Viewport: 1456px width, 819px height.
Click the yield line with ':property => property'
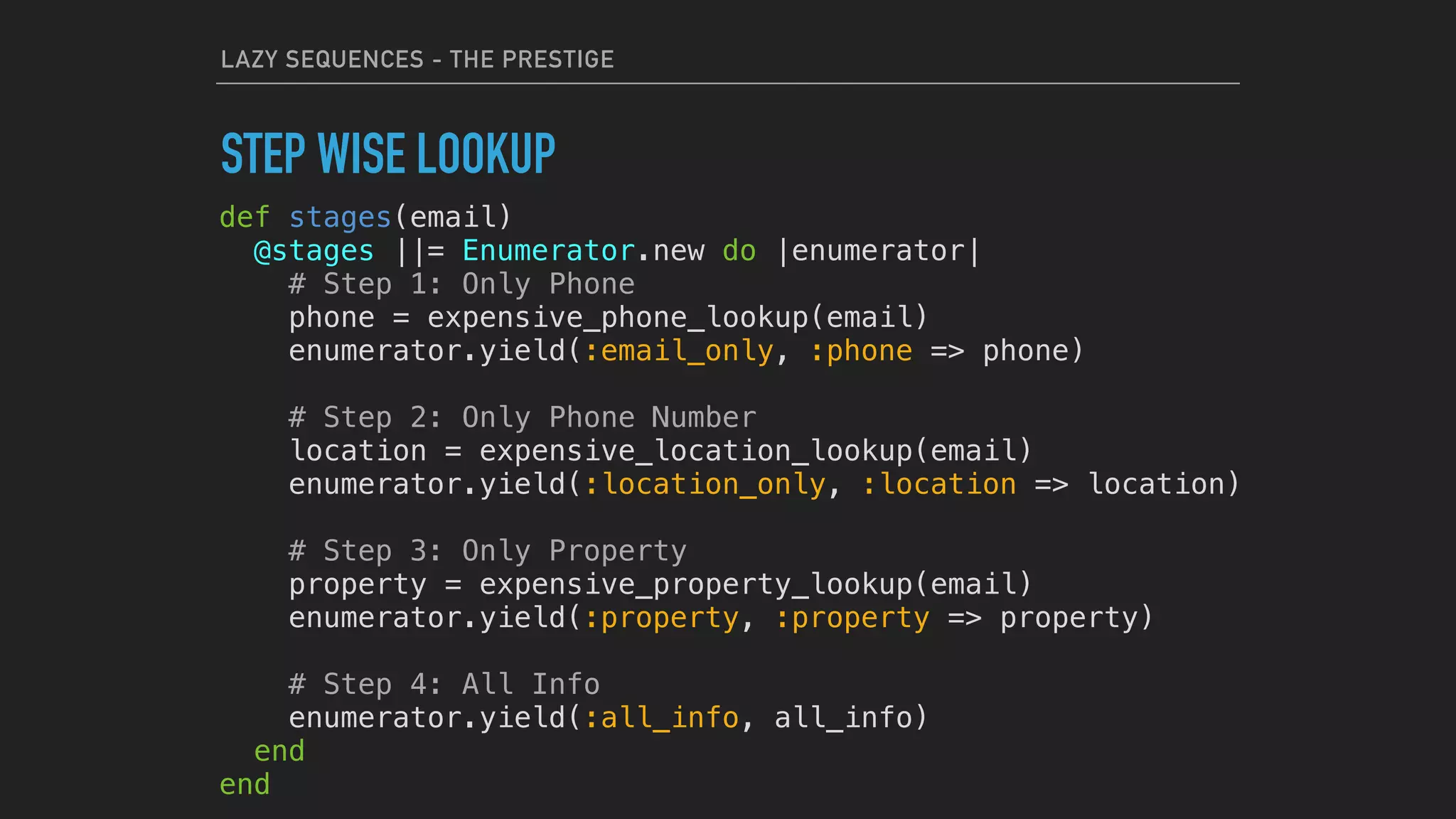pyautogui.click(x=721, y=618)
